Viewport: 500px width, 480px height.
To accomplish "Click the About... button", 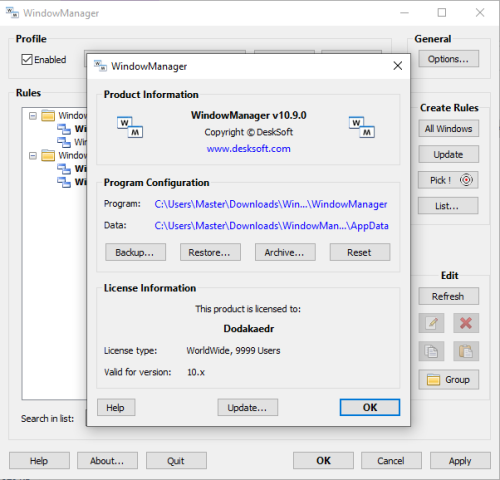I will pos(107,461).
